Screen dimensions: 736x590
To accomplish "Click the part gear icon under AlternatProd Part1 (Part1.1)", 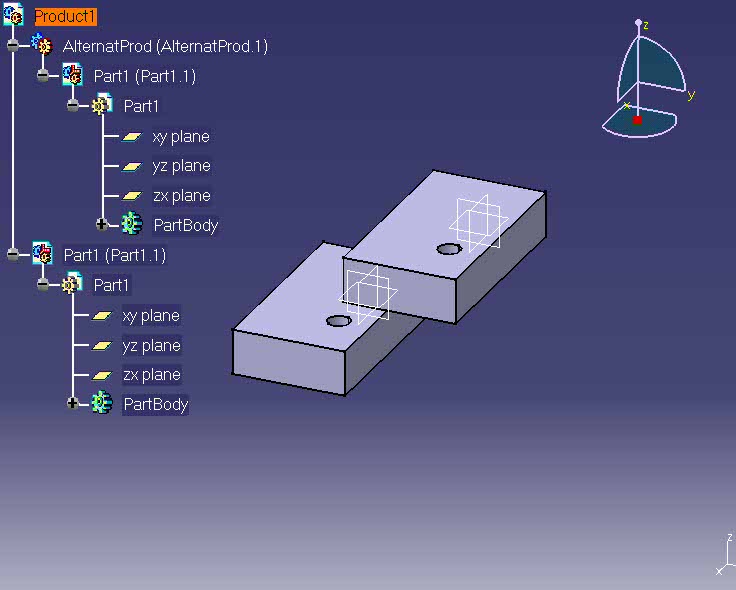I will (102, 105).
